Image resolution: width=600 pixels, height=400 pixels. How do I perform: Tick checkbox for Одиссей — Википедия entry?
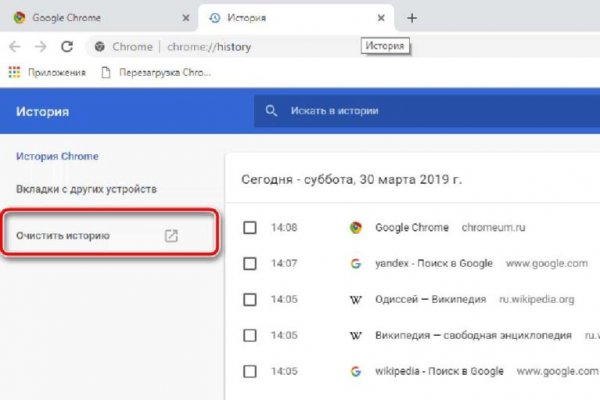250,299
